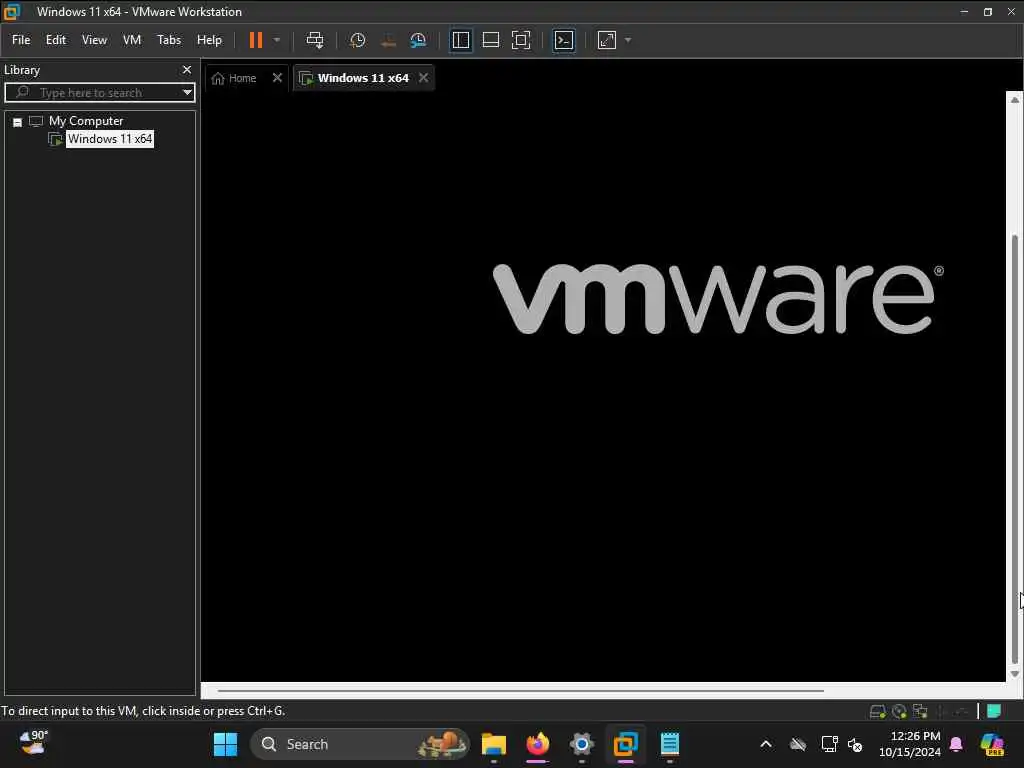Revert virtual machine to previous snapshot
The height and width of the screenshot is (768, 1024).
click(x=388, y=40)
